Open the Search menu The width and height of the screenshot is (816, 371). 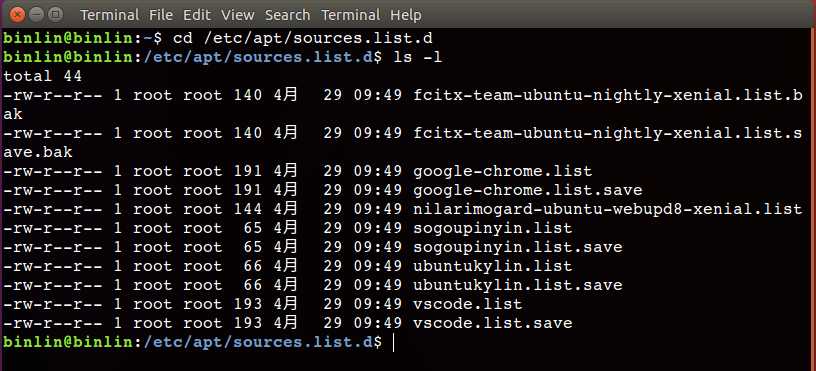pyautogui.click(x=287, y=15)
